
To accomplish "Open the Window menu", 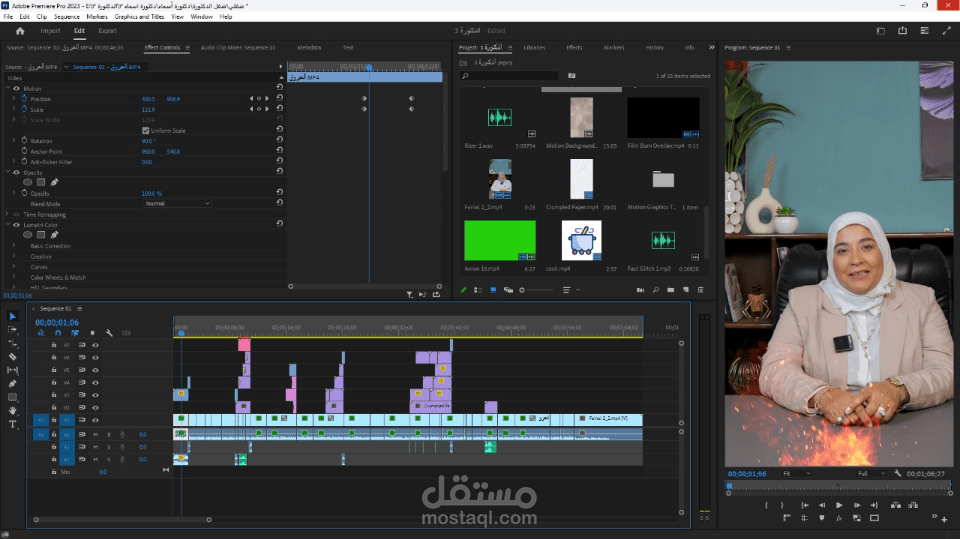I will point(201,17).
